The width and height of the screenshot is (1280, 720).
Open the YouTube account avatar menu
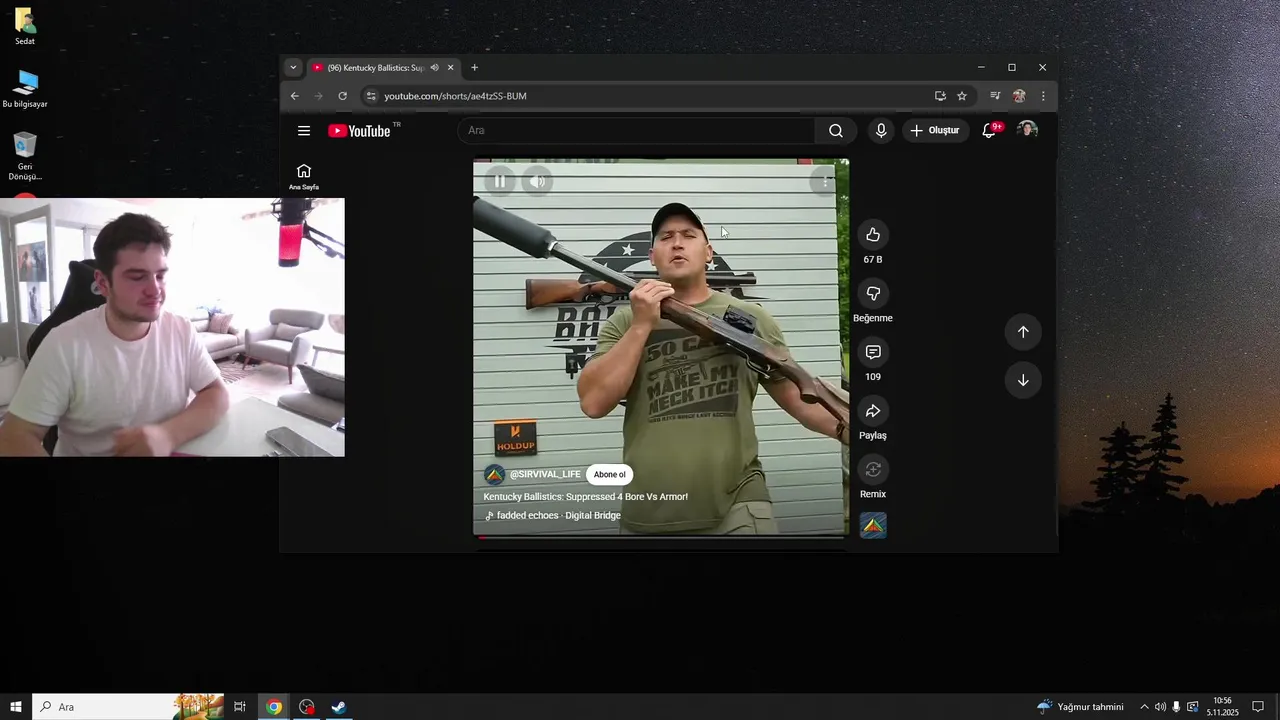click(1027, 130)
